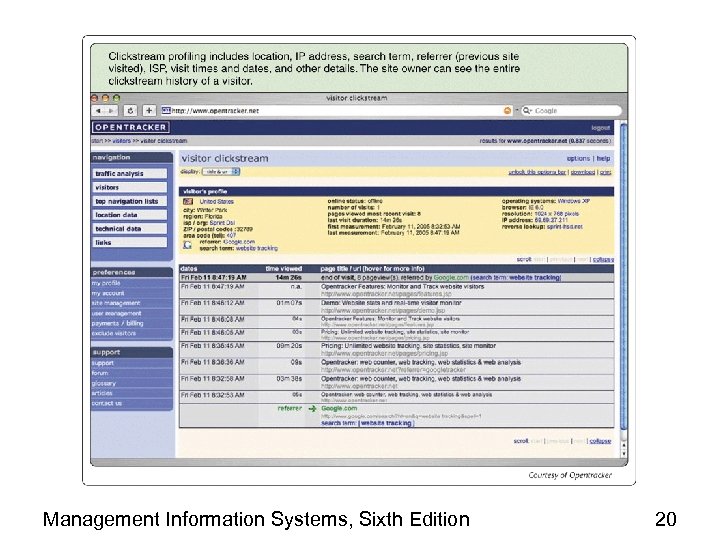The width and height of the screenshot is (720, 540).
Task: Open technical data navigation item
Action: pyautogui.click(x=130, y=229)
